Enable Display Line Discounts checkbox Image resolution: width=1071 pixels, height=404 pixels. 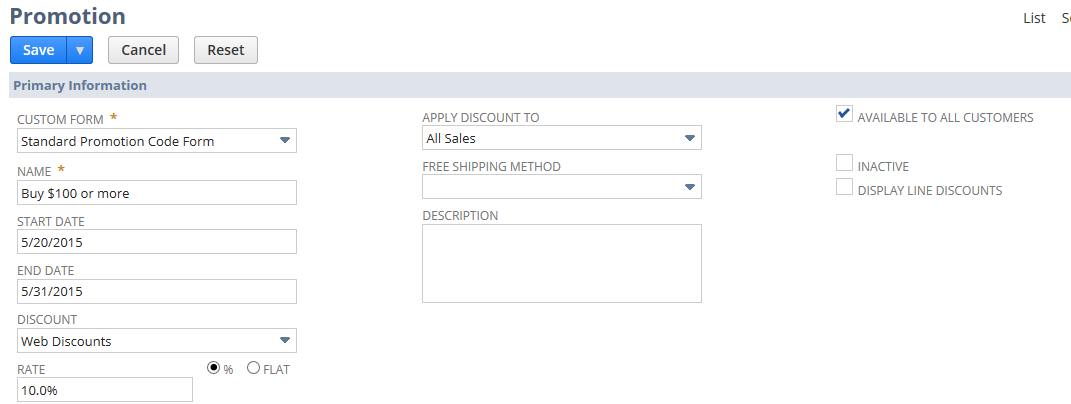tap(844, 187)
